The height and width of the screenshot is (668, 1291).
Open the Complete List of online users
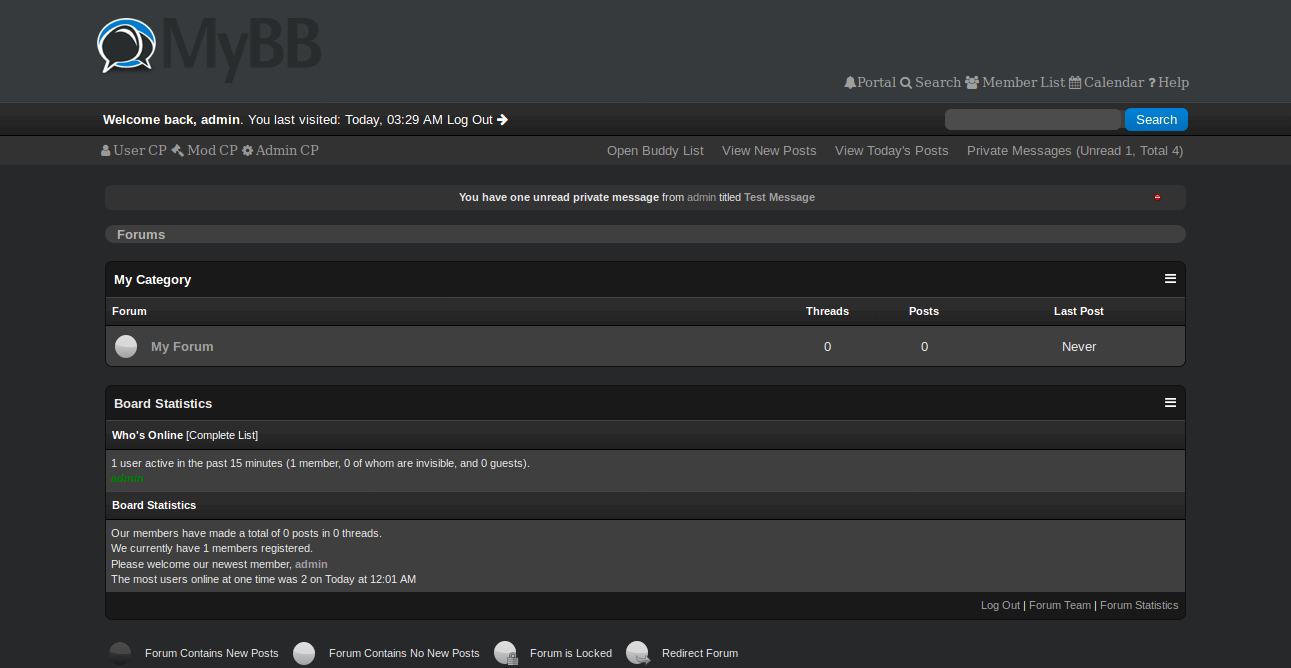click(x=222, y=436)
